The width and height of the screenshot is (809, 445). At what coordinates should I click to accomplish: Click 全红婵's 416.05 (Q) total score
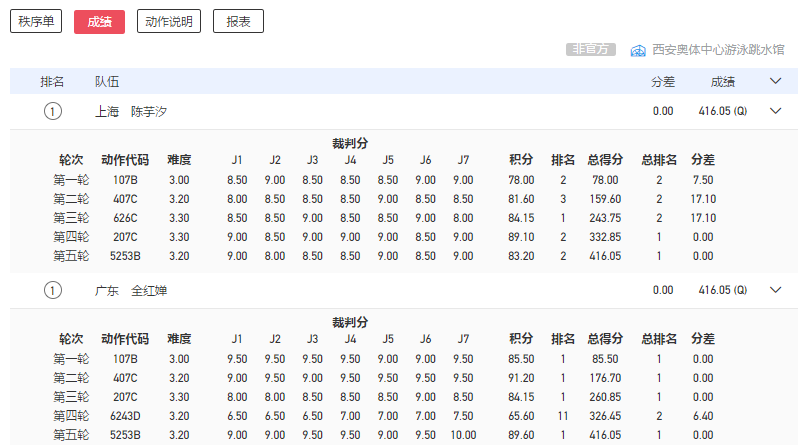(722, 290)
